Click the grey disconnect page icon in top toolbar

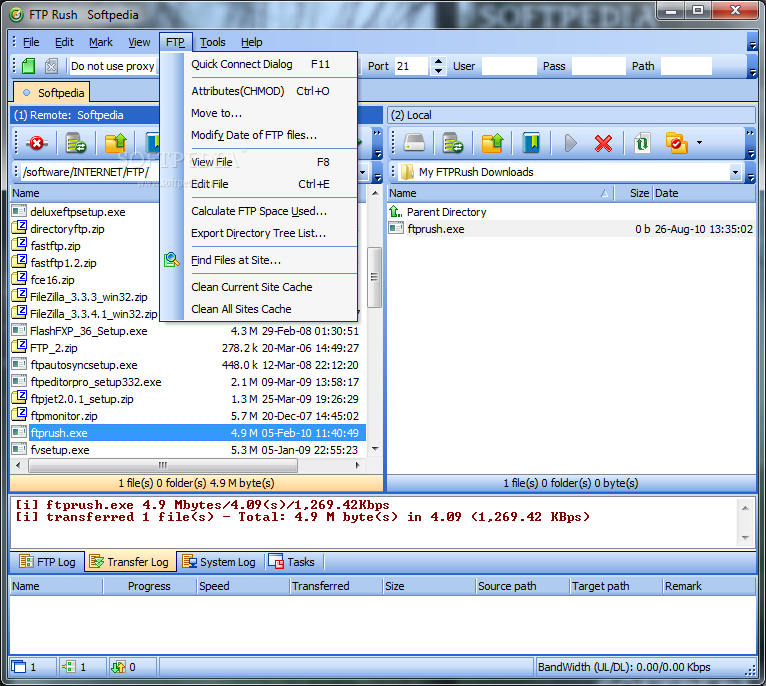pos(51,66)
